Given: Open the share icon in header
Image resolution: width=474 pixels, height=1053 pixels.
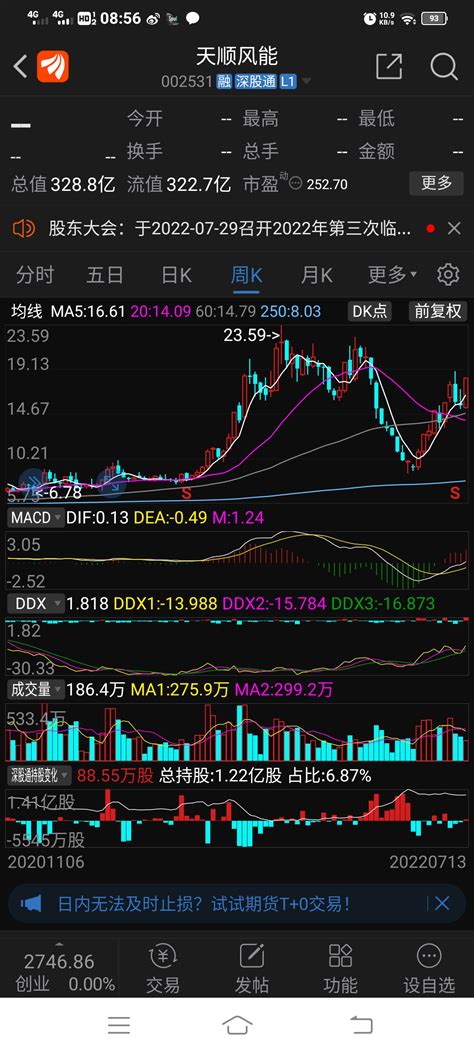Looking at the screenshot, I should coord(389,66).
